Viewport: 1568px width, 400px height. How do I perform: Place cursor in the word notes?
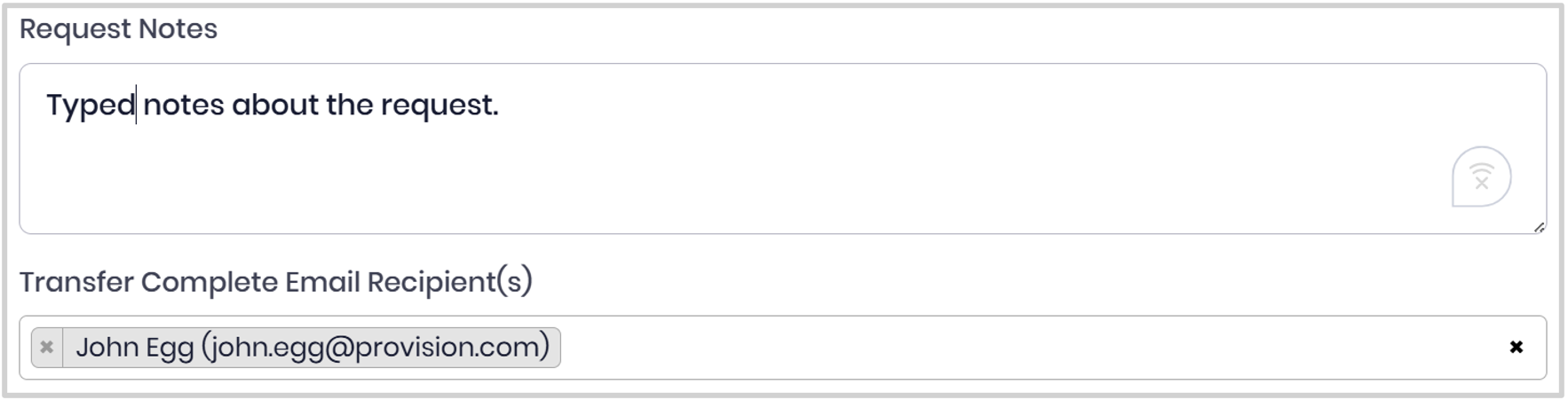coord(184,106)
